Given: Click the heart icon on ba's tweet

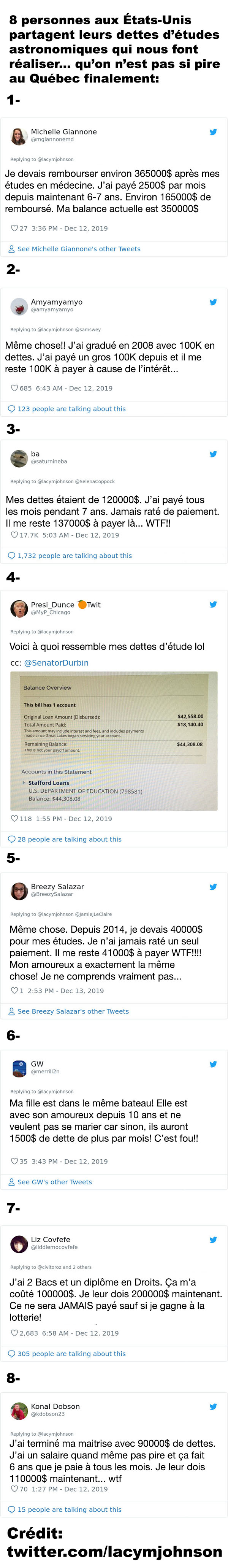Looking at the screenshot, I should click(14, 535).
